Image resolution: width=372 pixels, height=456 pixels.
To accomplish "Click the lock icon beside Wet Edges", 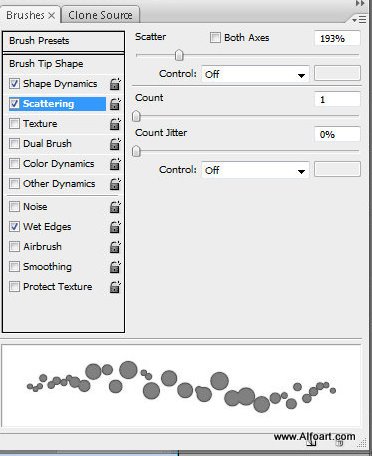I will [x=115, y=227].
